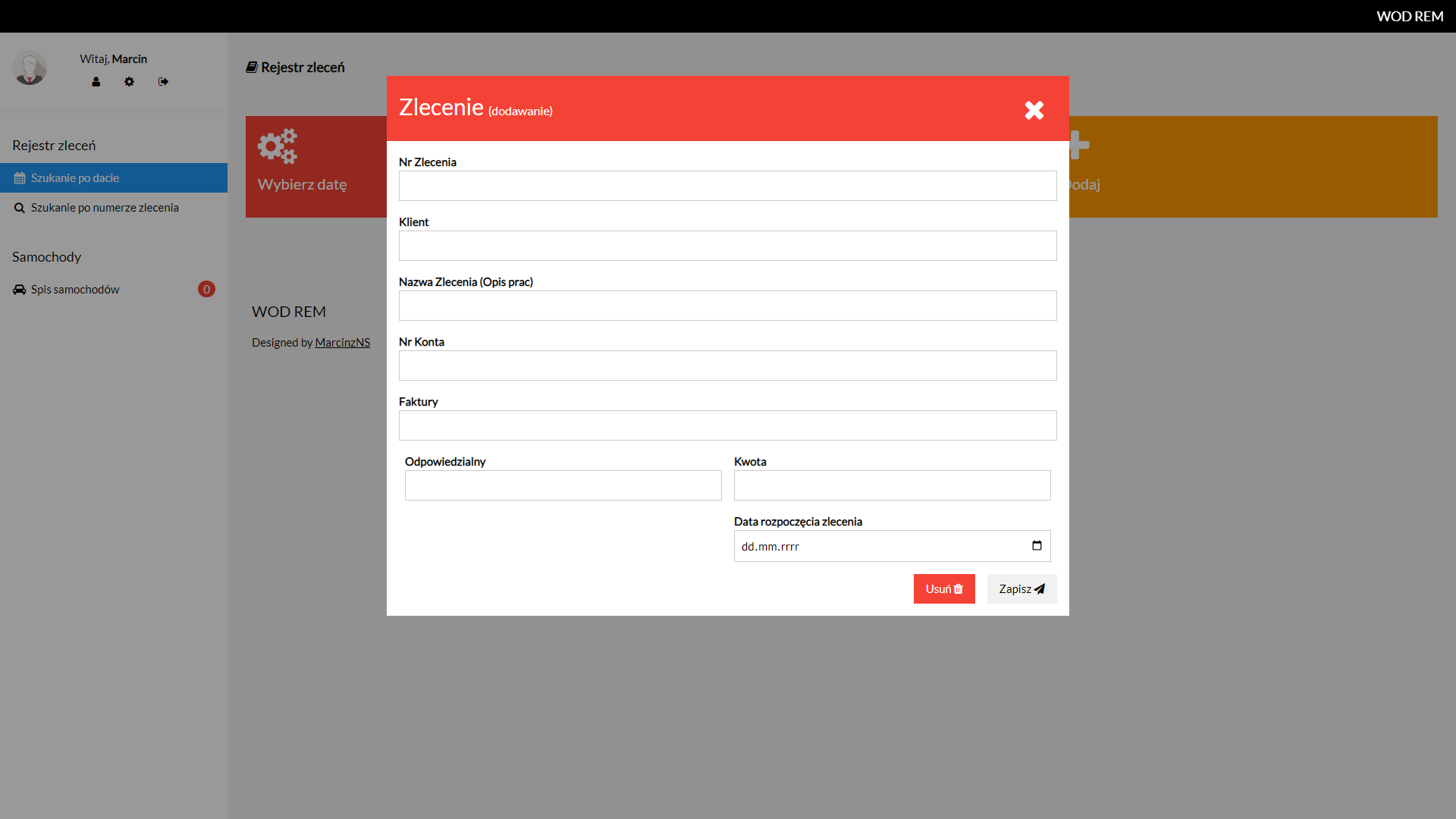Click the Odpowiedzialny input box
Viewport: 1456px width, 819px height.
(x=563, y=485)
